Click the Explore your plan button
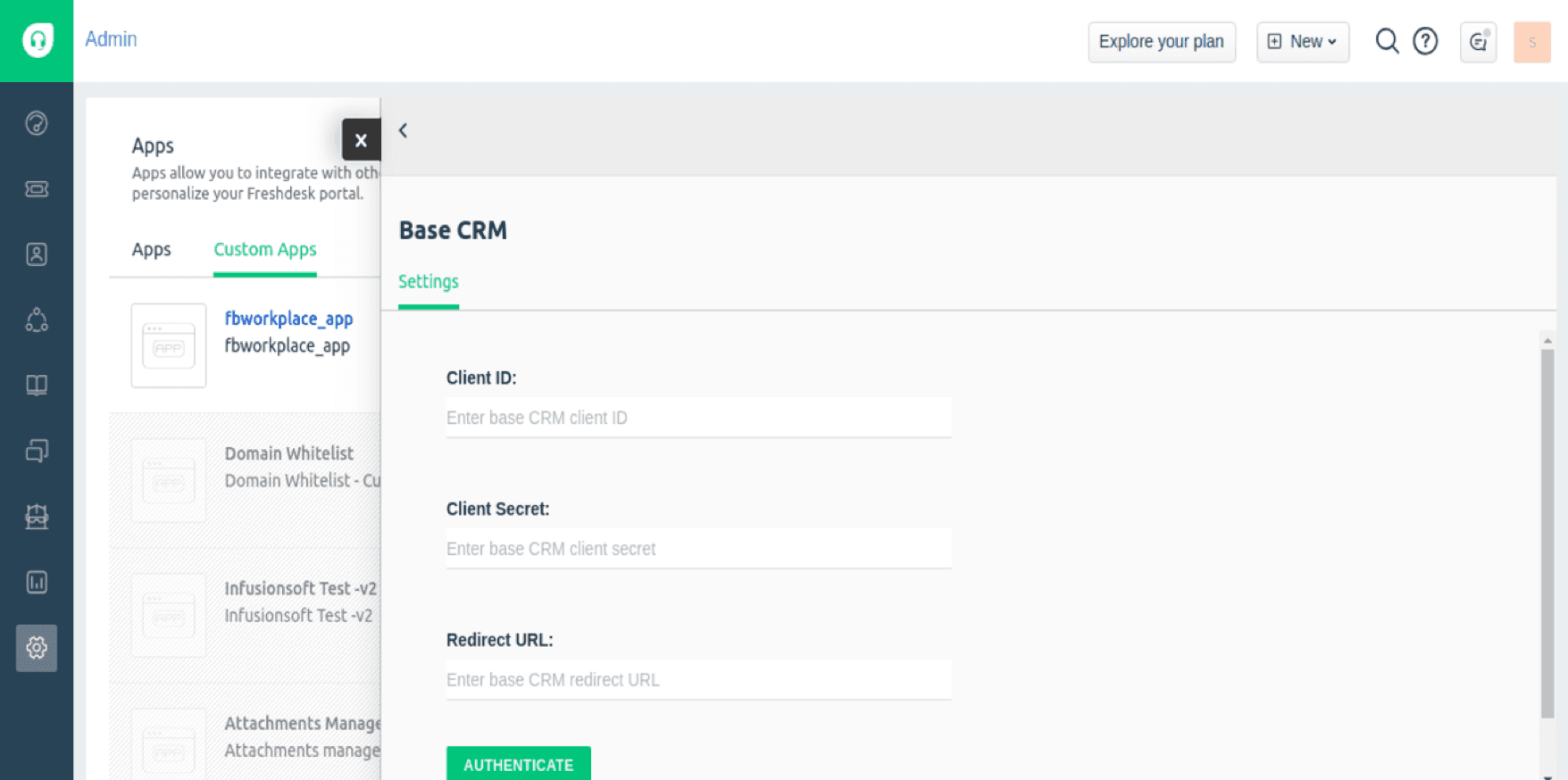Viewport: 1568px width, 780px height. 1161,42
